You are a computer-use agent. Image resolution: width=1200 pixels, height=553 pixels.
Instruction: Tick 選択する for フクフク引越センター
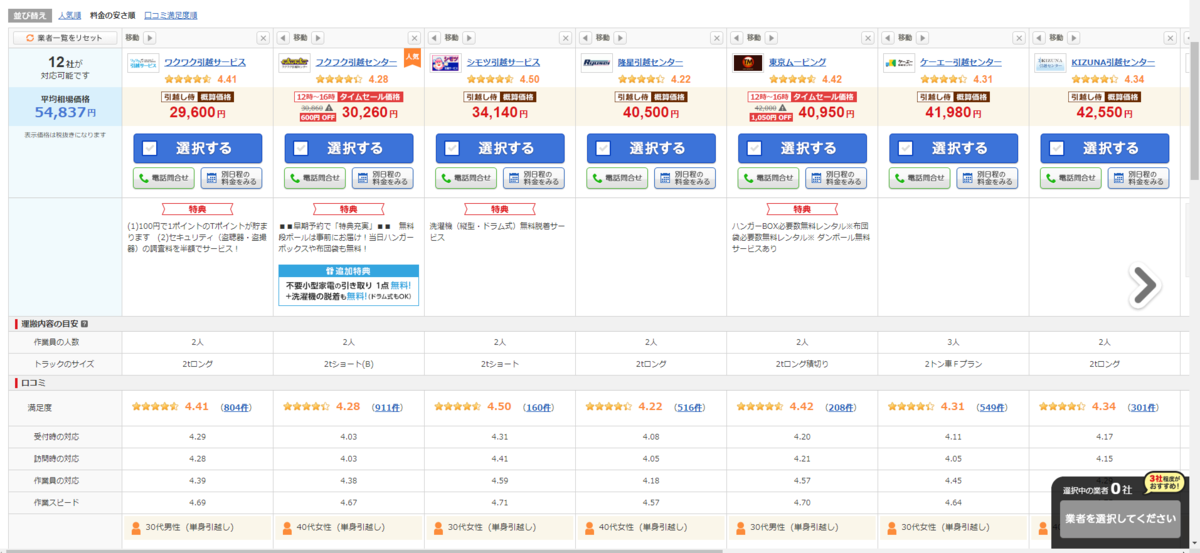coord(348,148)
